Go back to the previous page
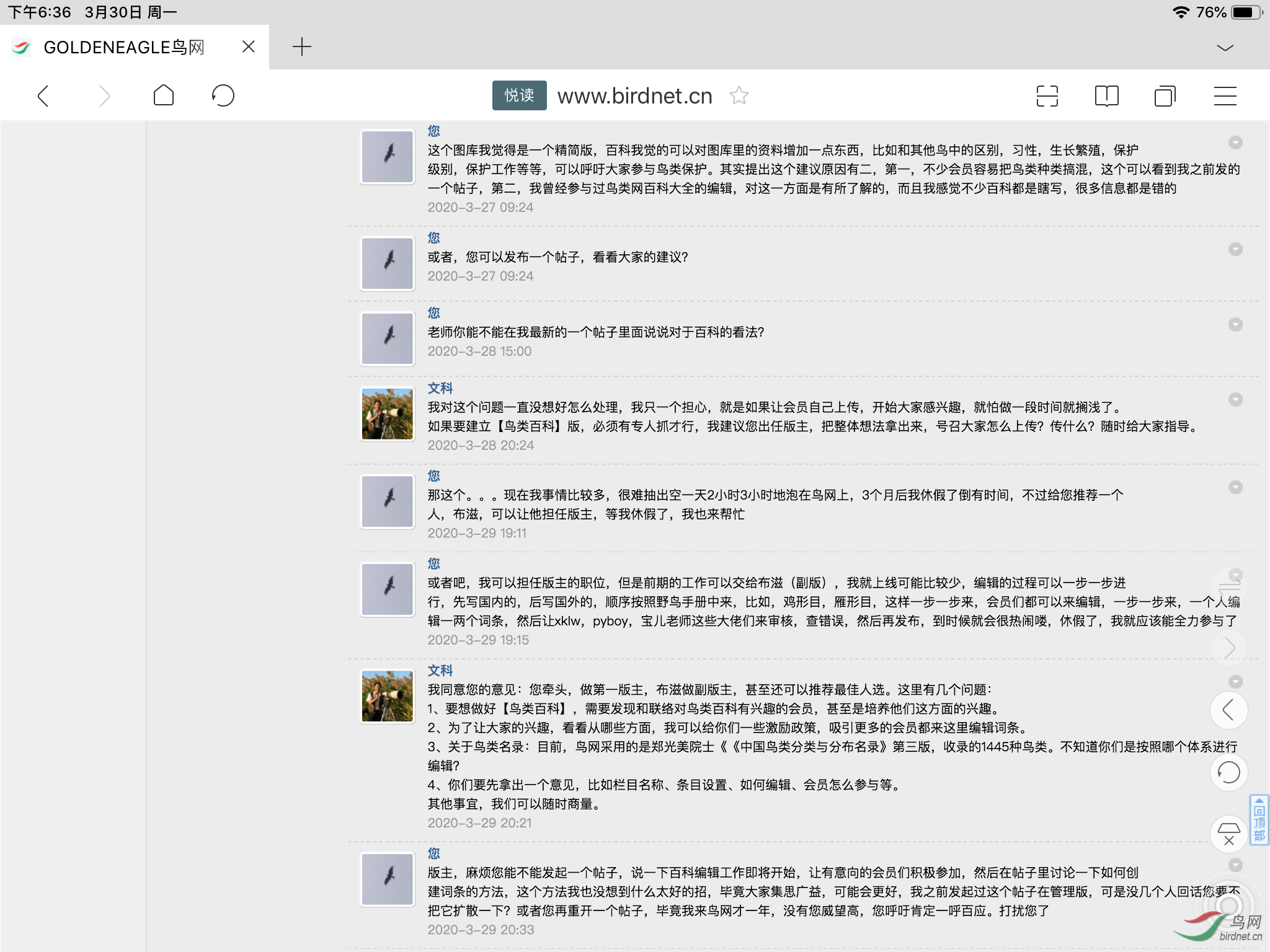 [x=43, y=96]
